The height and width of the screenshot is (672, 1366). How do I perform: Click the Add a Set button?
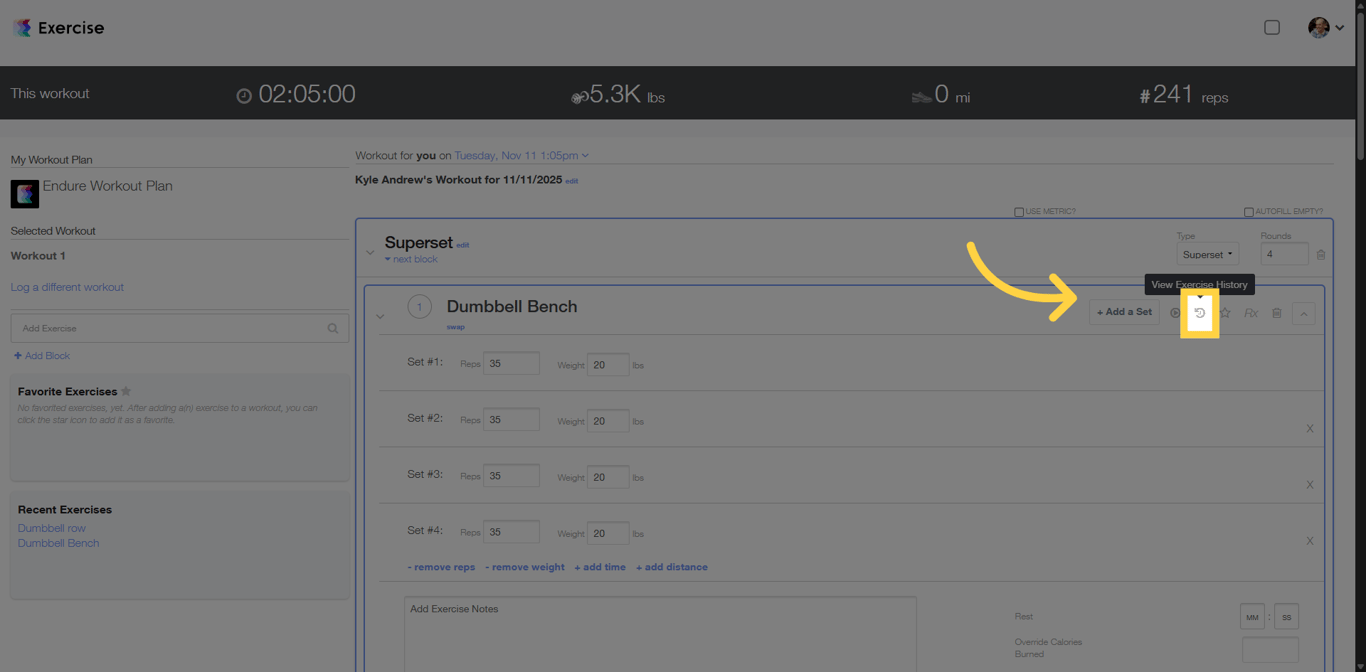tap(1124, 312)
